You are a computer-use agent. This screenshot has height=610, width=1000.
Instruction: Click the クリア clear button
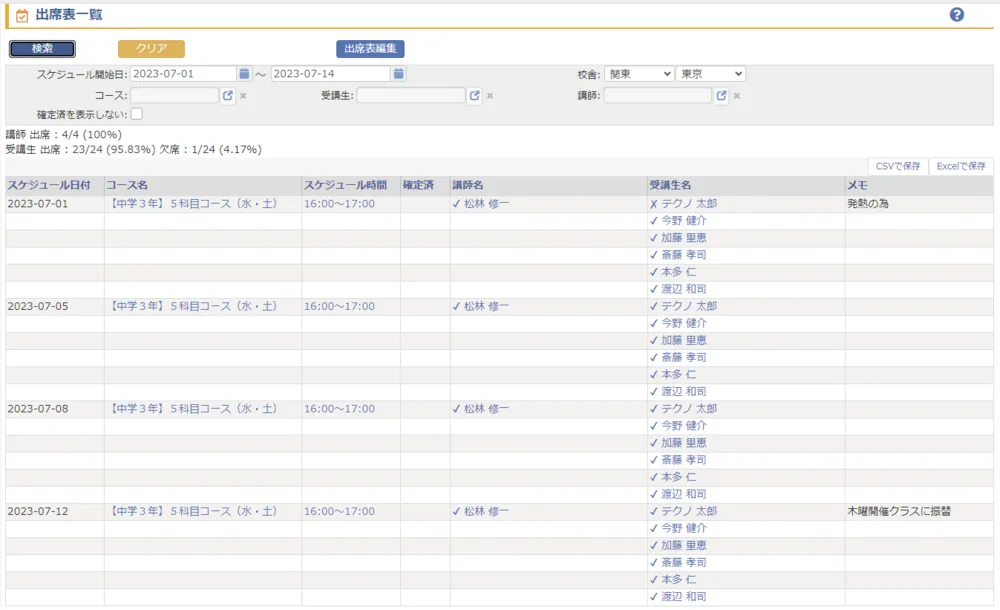[x=151, y=48]
